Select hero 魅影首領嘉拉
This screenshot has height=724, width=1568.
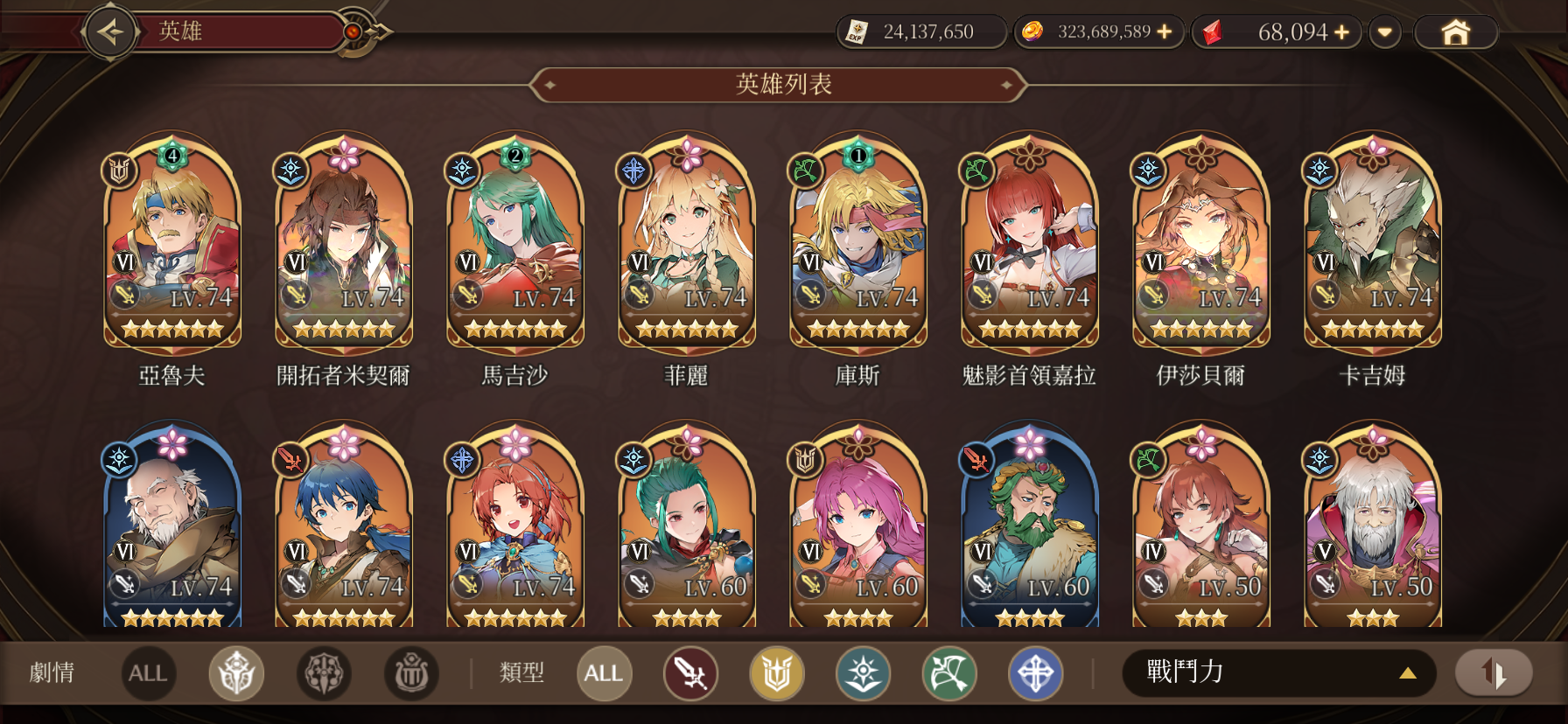point(1030,240)
